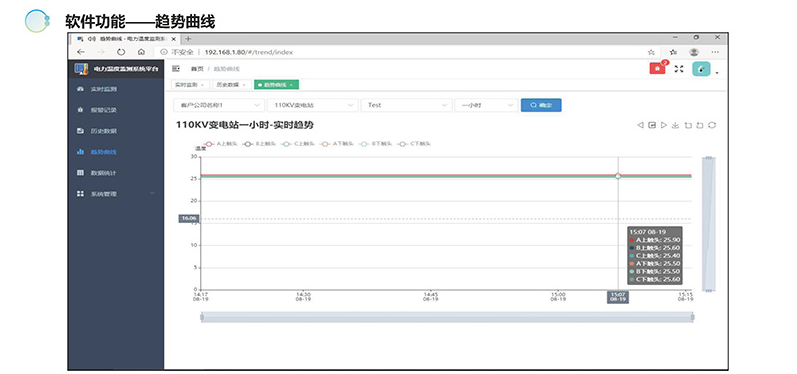Screen dimensions: 797x374
Task: Open a new browser tab with plus
Action: [x=188, y=39]
